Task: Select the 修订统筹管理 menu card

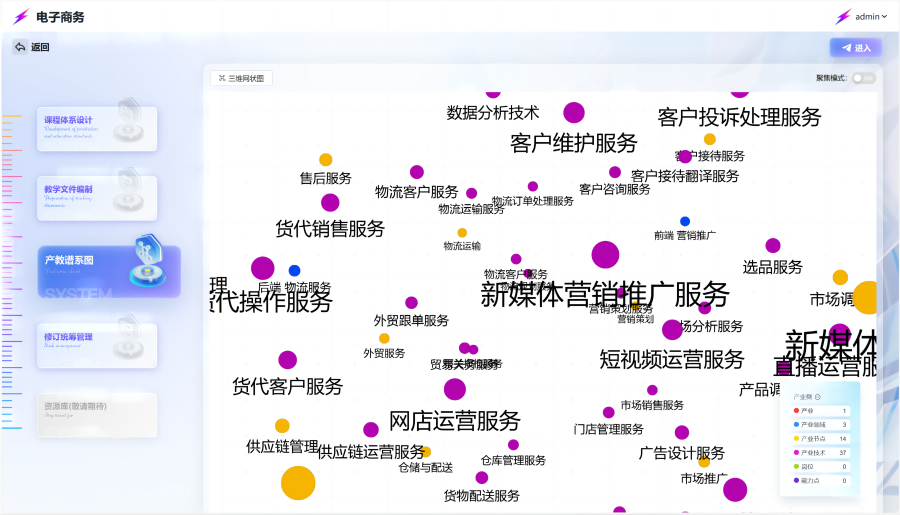Action: [97, 344]
